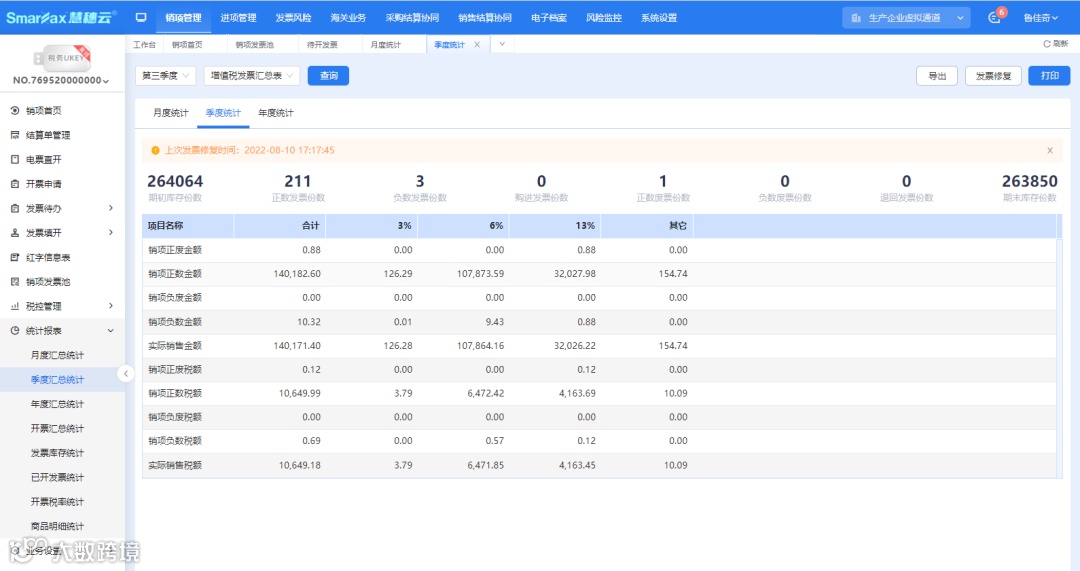Open 月度汇总统计 in the sidebar
The width and height of the screenshot is (1080, 571).
coord(57,355)
